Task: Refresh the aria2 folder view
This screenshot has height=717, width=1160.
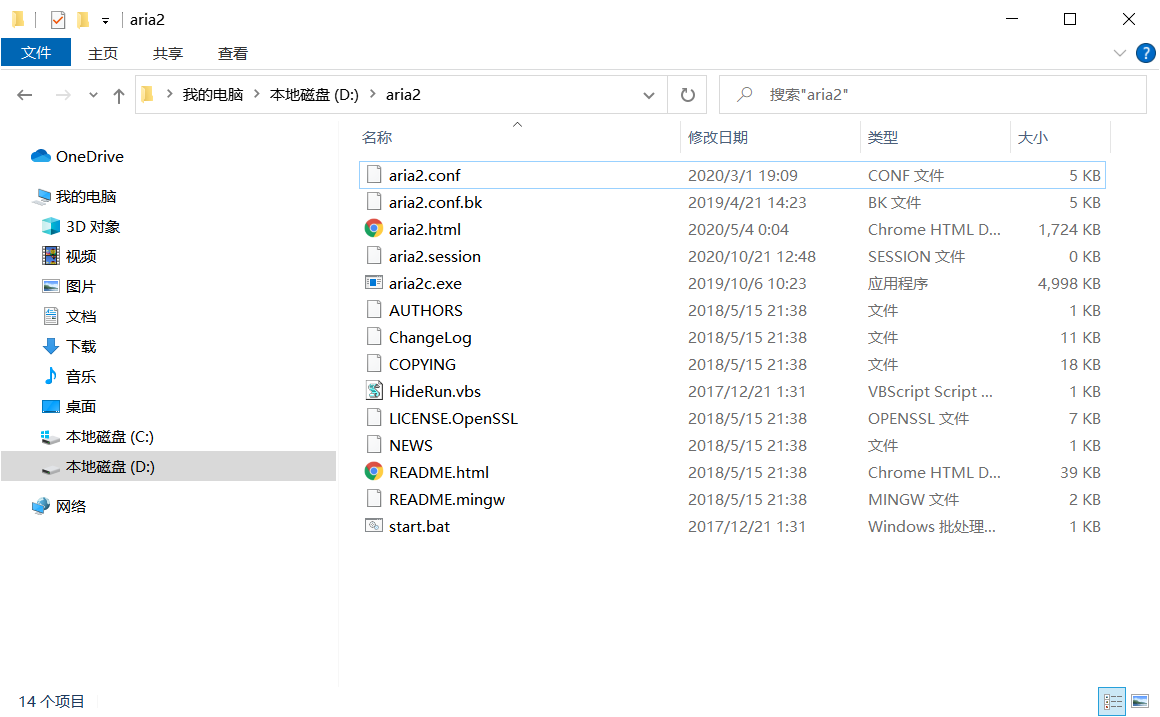Action: coord(687,95)
